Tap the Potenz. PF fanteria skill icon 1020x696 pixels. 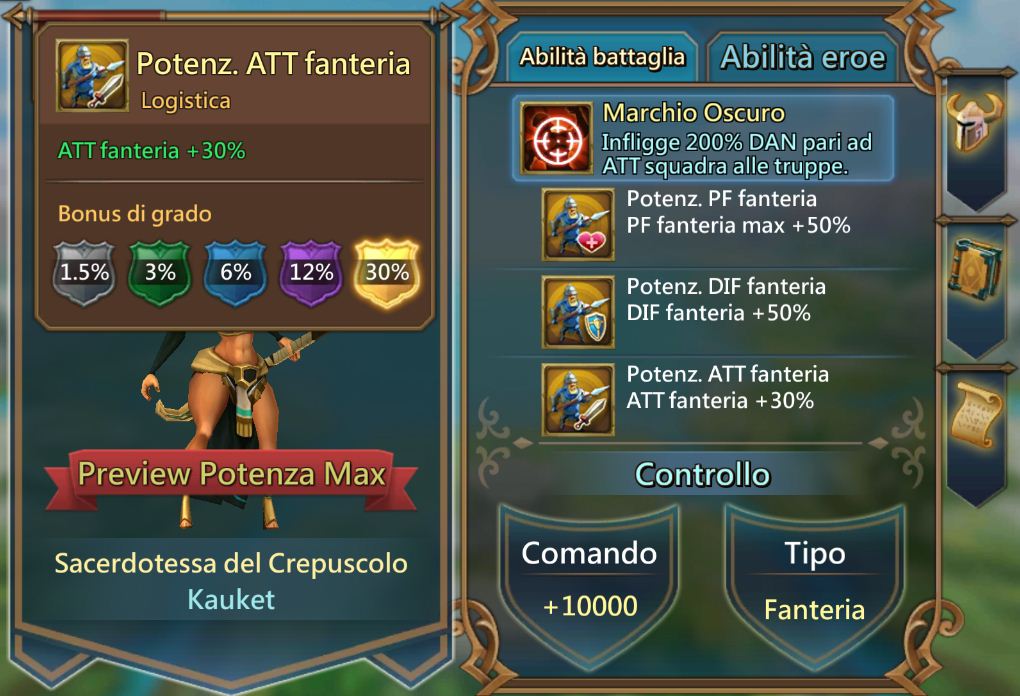click(578, 225)
